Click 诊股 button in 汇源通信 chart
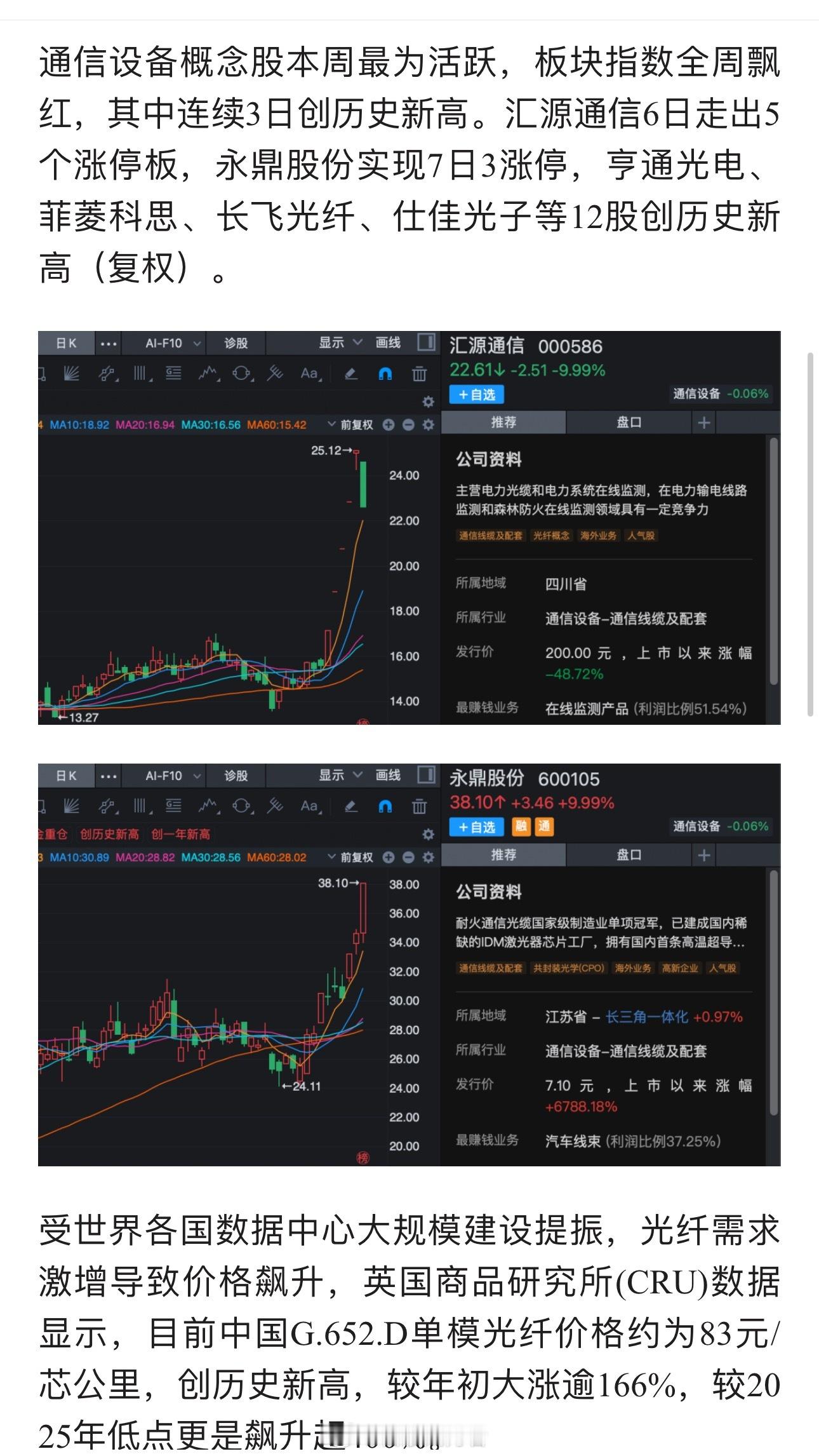Image resolution: width=819 pixels, height=1456 pixels. coord(236,344)
